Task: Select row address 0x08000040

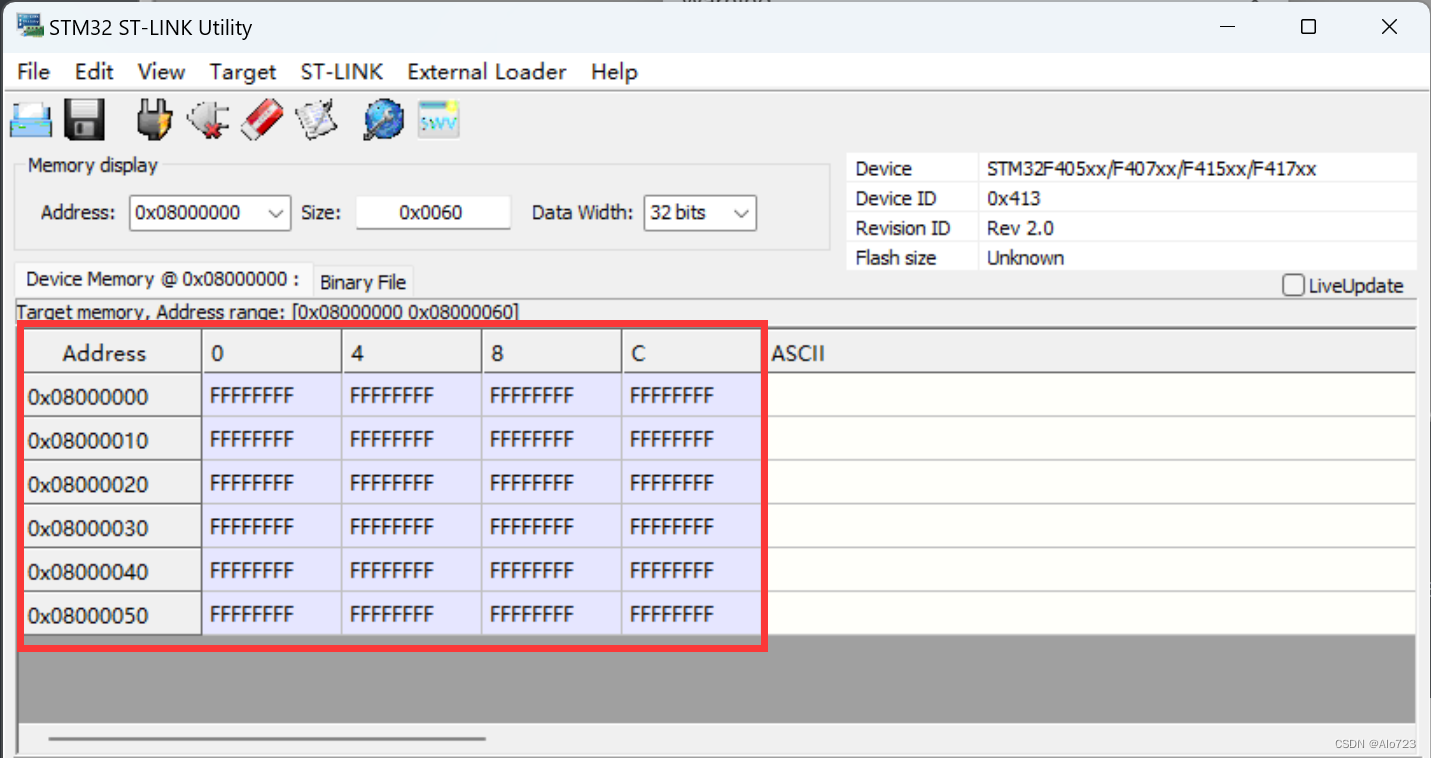Action: (112, 571)
